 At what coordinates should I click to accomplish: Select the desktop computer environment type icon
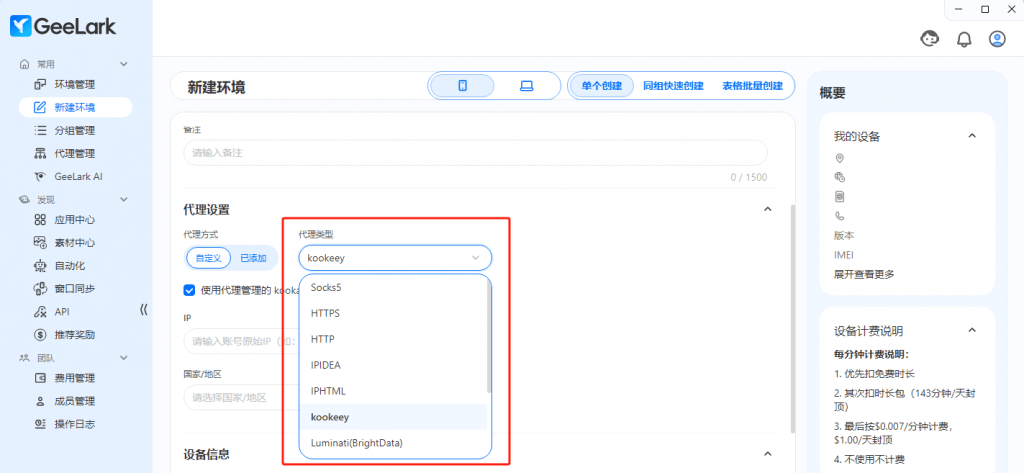[526, 86]
